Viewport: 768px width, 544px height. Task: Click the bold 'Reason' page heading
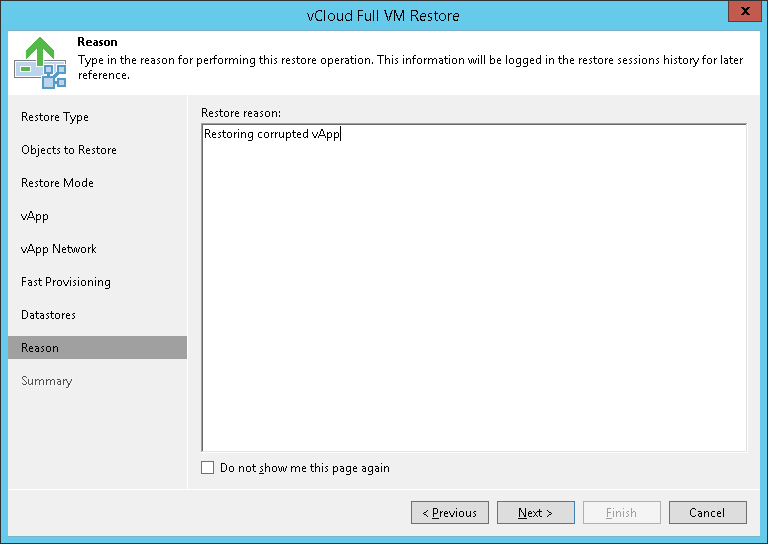coord(97,43)
